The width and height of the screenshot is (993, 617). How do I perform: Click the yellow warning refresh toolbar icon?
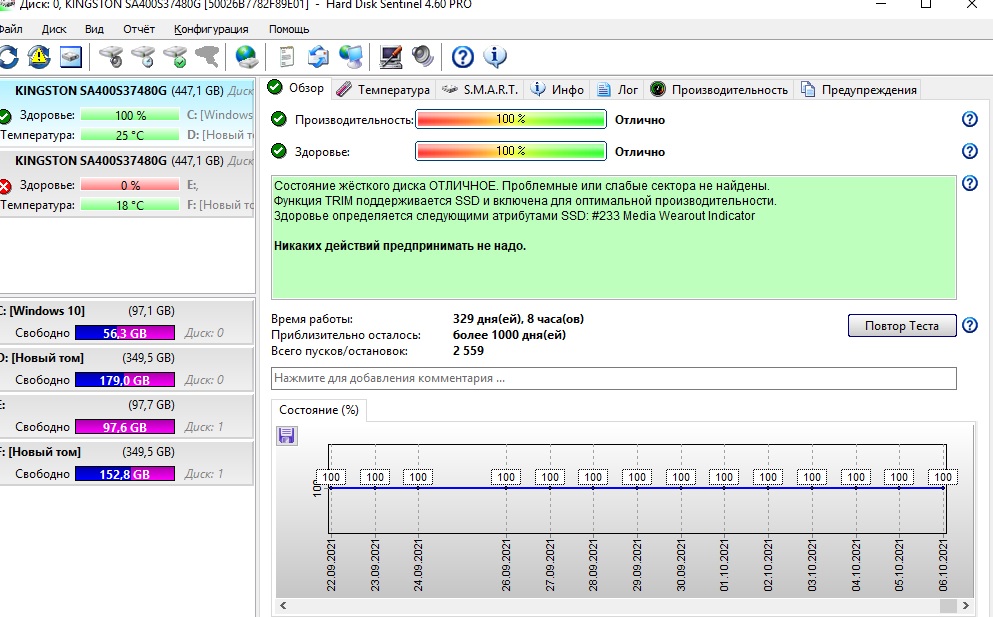pos(39,56)
